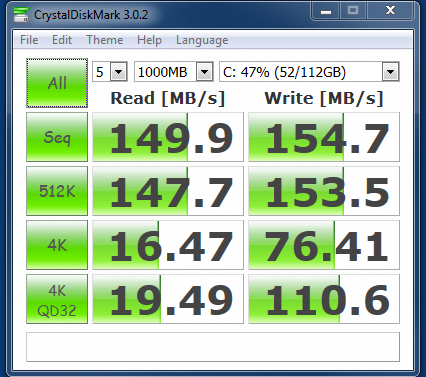Click the 512K read result 147.7
Screen dimensions: 426x377
(168, 191)
